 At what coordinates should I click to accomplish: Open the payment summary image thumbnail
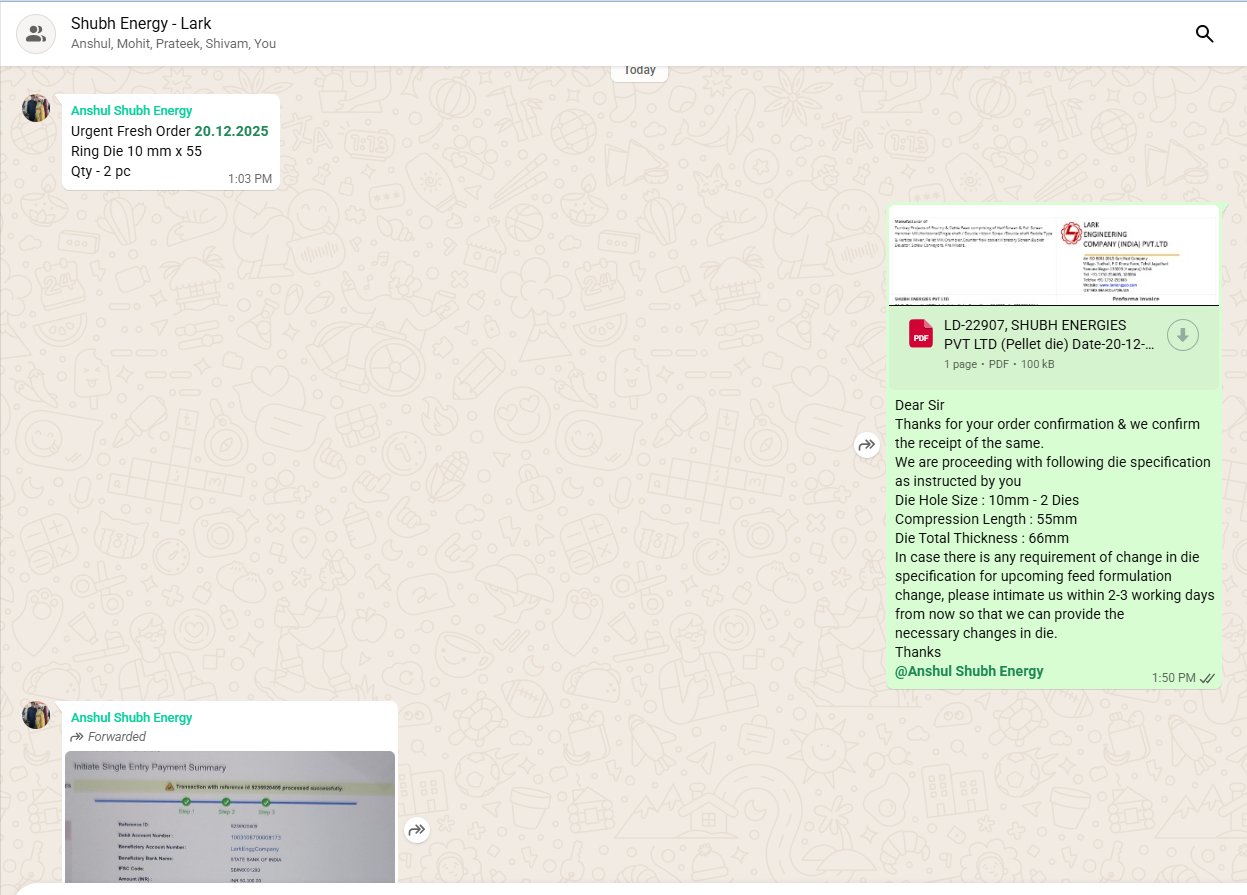[230, 816]
